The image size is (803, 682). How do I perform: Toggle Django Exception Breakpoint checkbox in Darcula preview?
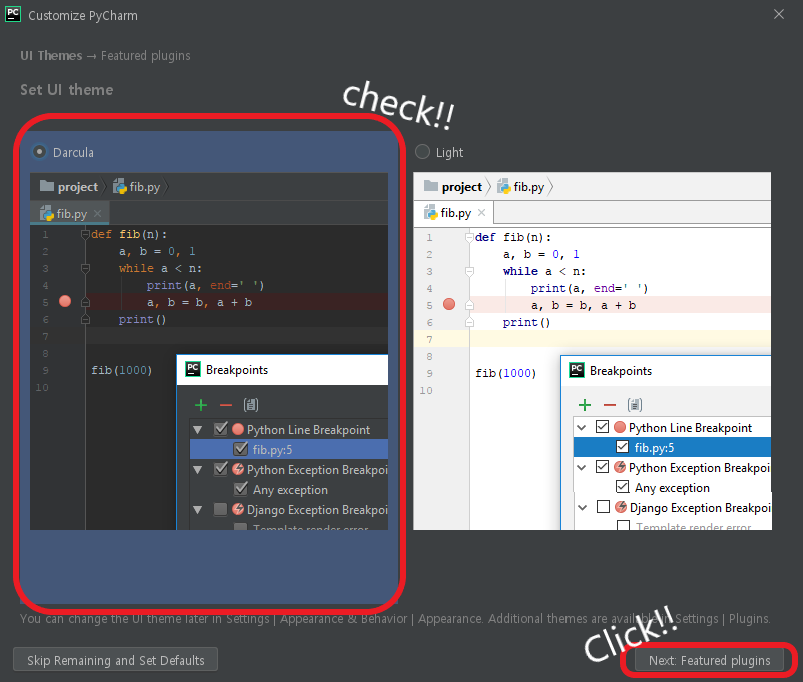click(220, 509)
